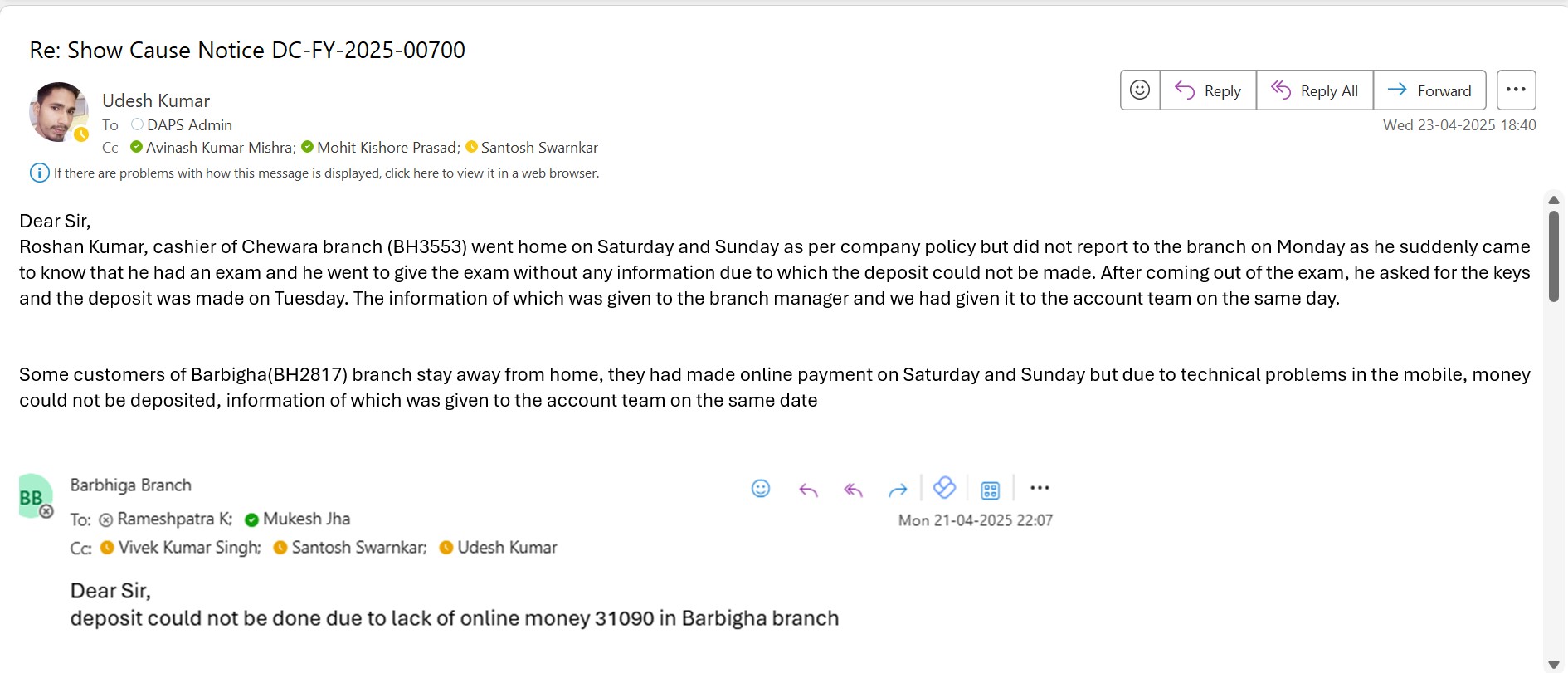The image size is (1568, 673).
Task: Click the info icon beside display problems message
Action: click(39, 173)
